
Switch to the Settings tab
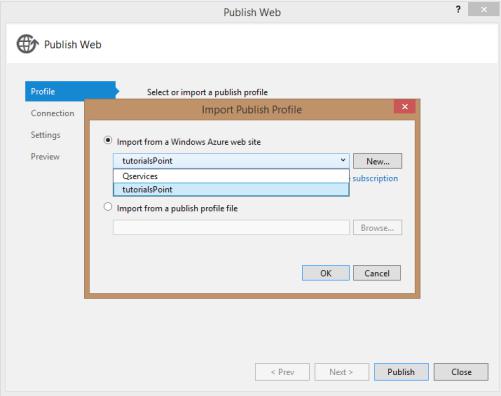(x=46, y=135)
